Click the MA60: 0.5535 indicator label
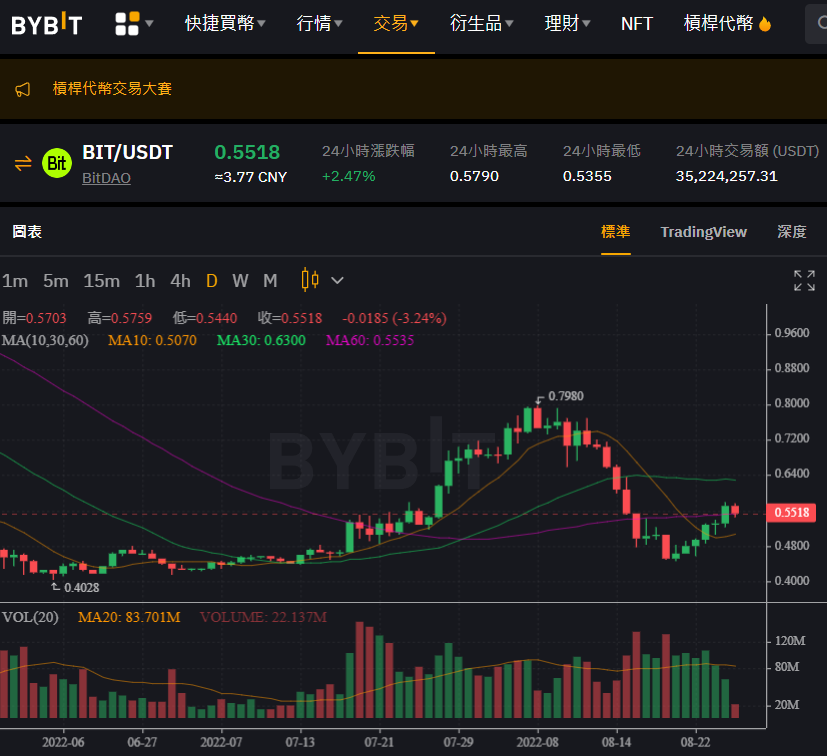Screen dimensions: 827x756 click(x=370, y=340)
